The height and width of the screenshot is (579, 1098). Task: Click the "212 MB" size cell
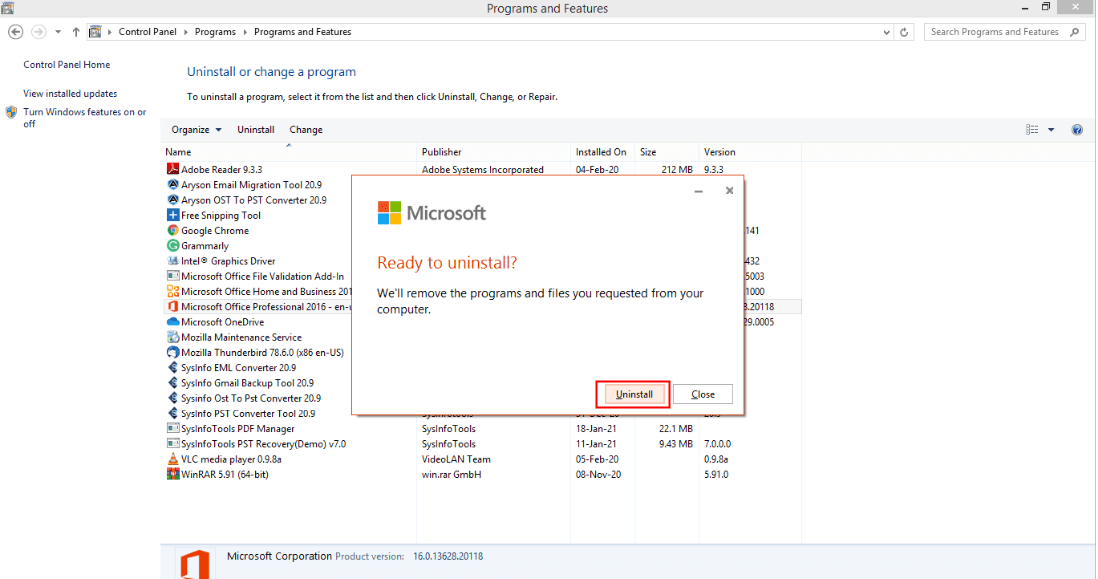click(676, 169)
